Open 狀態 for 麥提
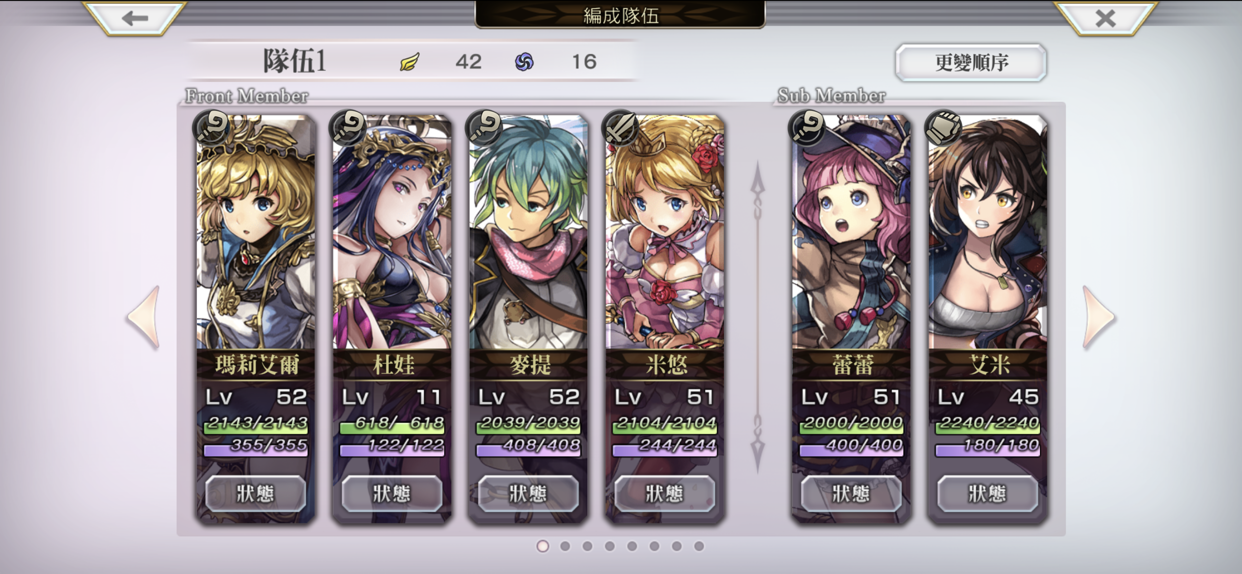Viewport: 1242px width, 574px height. tap(528, 493)
